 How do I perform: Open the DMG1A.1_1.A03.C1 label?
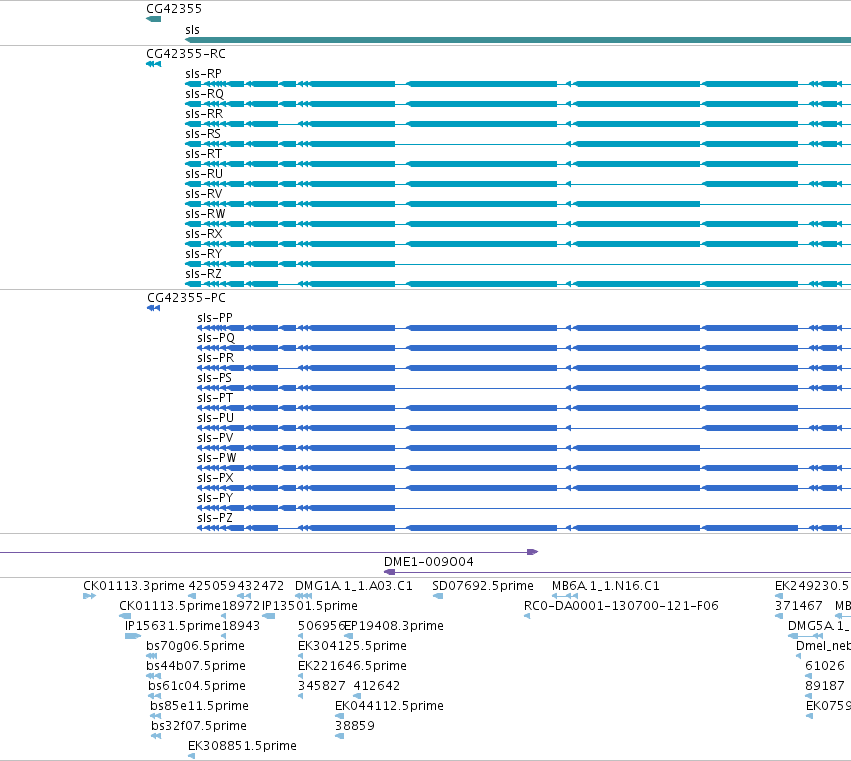(x=353, y=586)
